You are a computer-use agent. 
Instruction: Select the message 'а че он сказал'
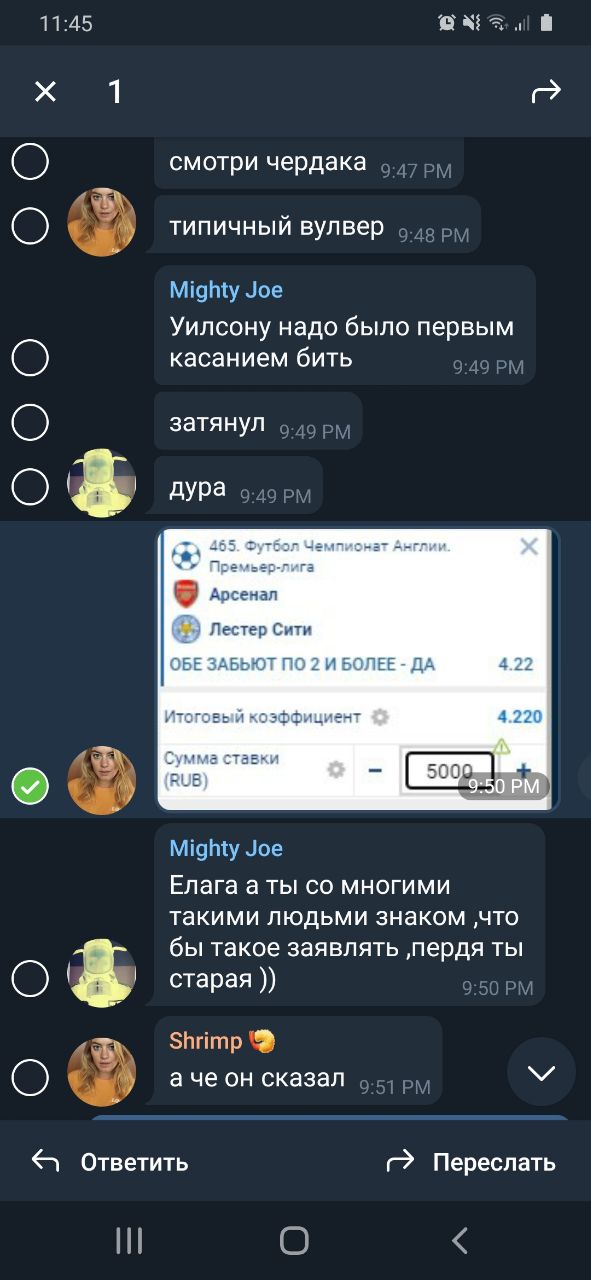[x=30, y=1077]
